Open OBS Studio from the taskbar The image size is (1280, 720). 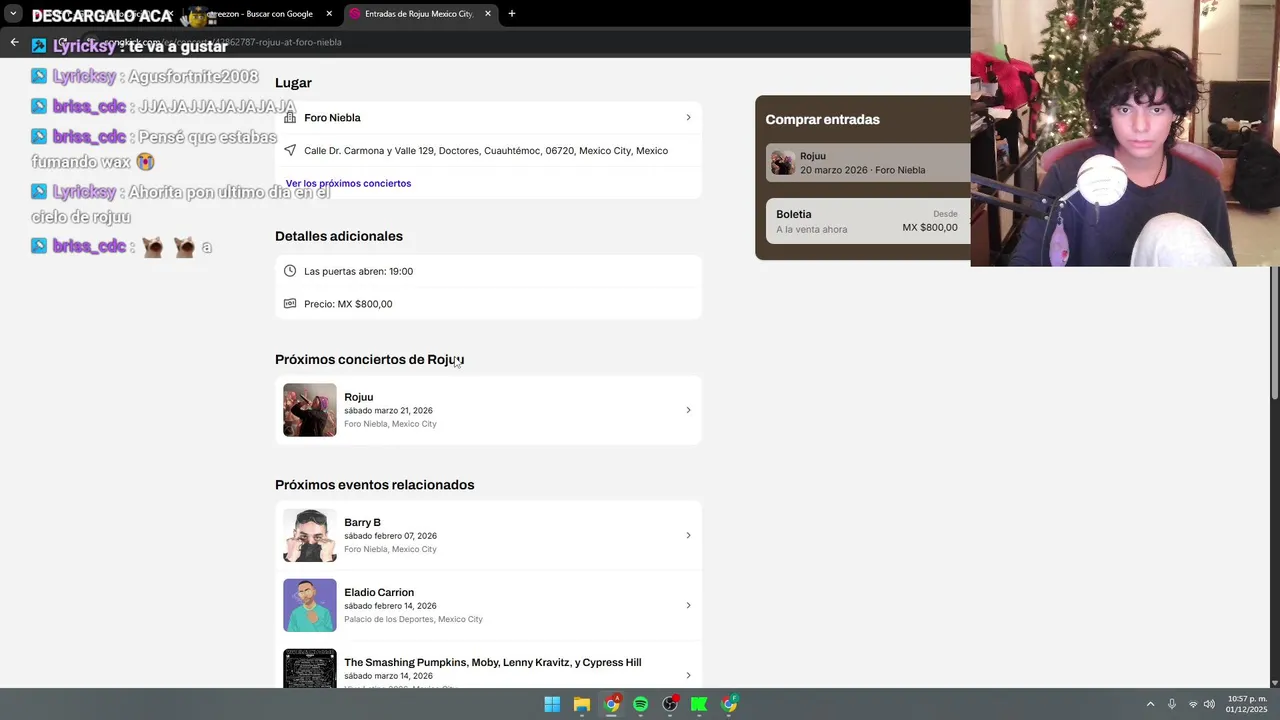pos(670,704)
